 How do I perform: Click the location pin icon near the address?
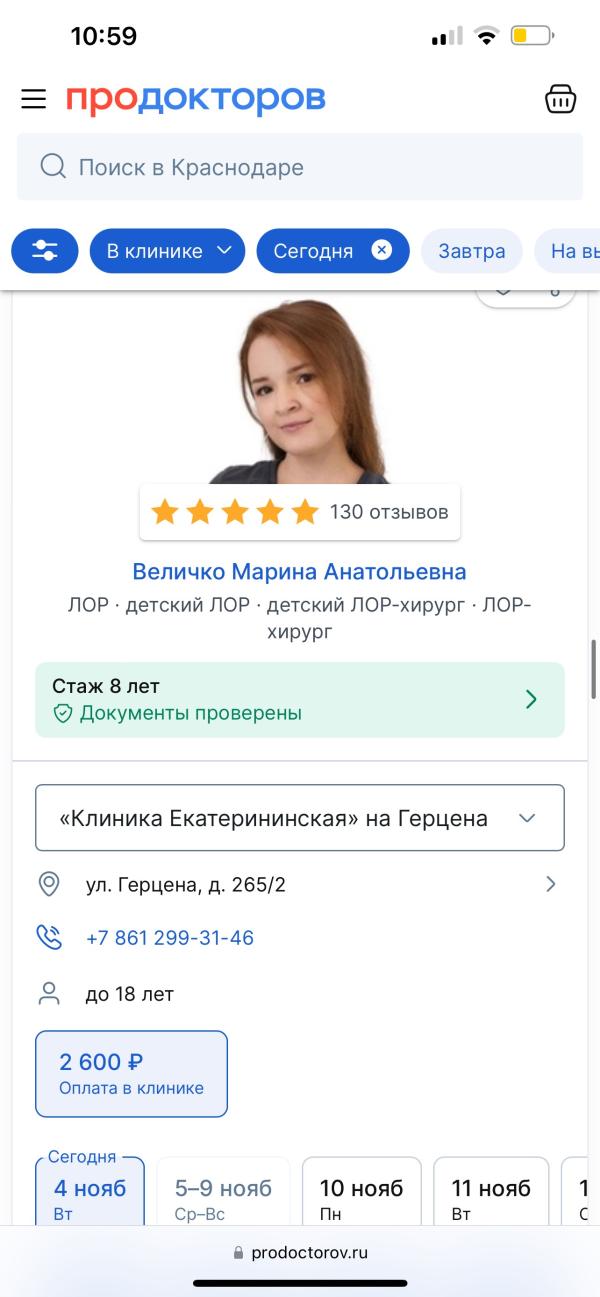(50, 884)
